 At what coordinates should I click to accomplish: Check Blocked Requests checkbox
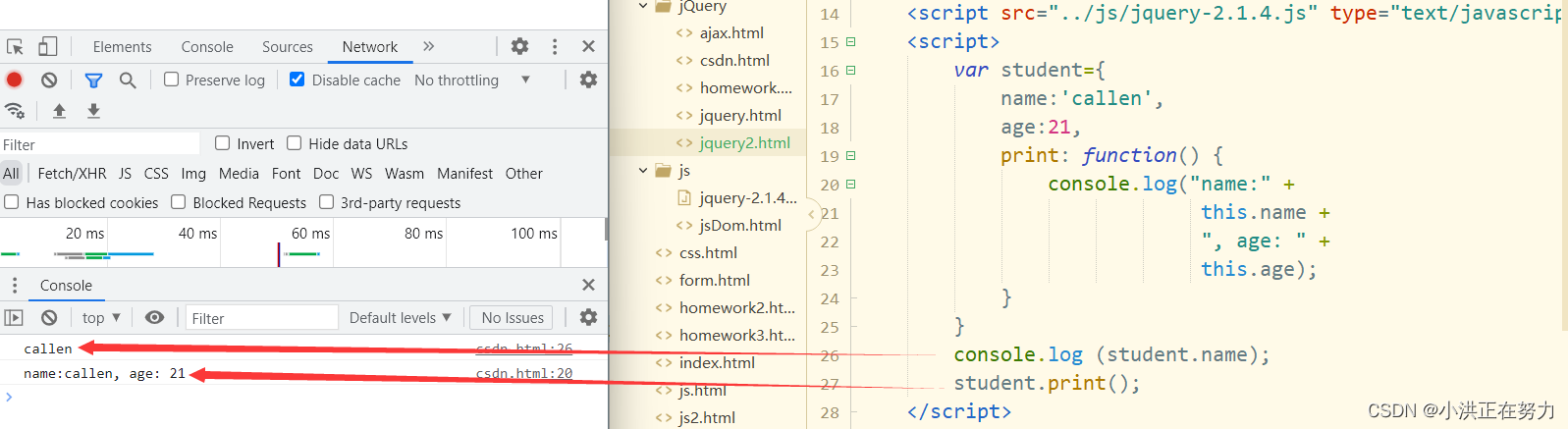tap(178, 202)
